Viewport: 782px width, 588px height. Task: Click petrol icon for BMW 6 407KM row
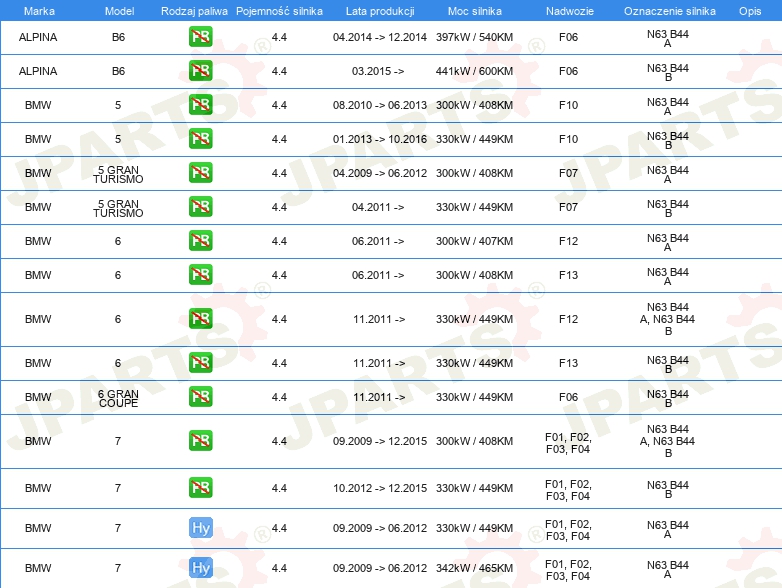pos(200,240)
